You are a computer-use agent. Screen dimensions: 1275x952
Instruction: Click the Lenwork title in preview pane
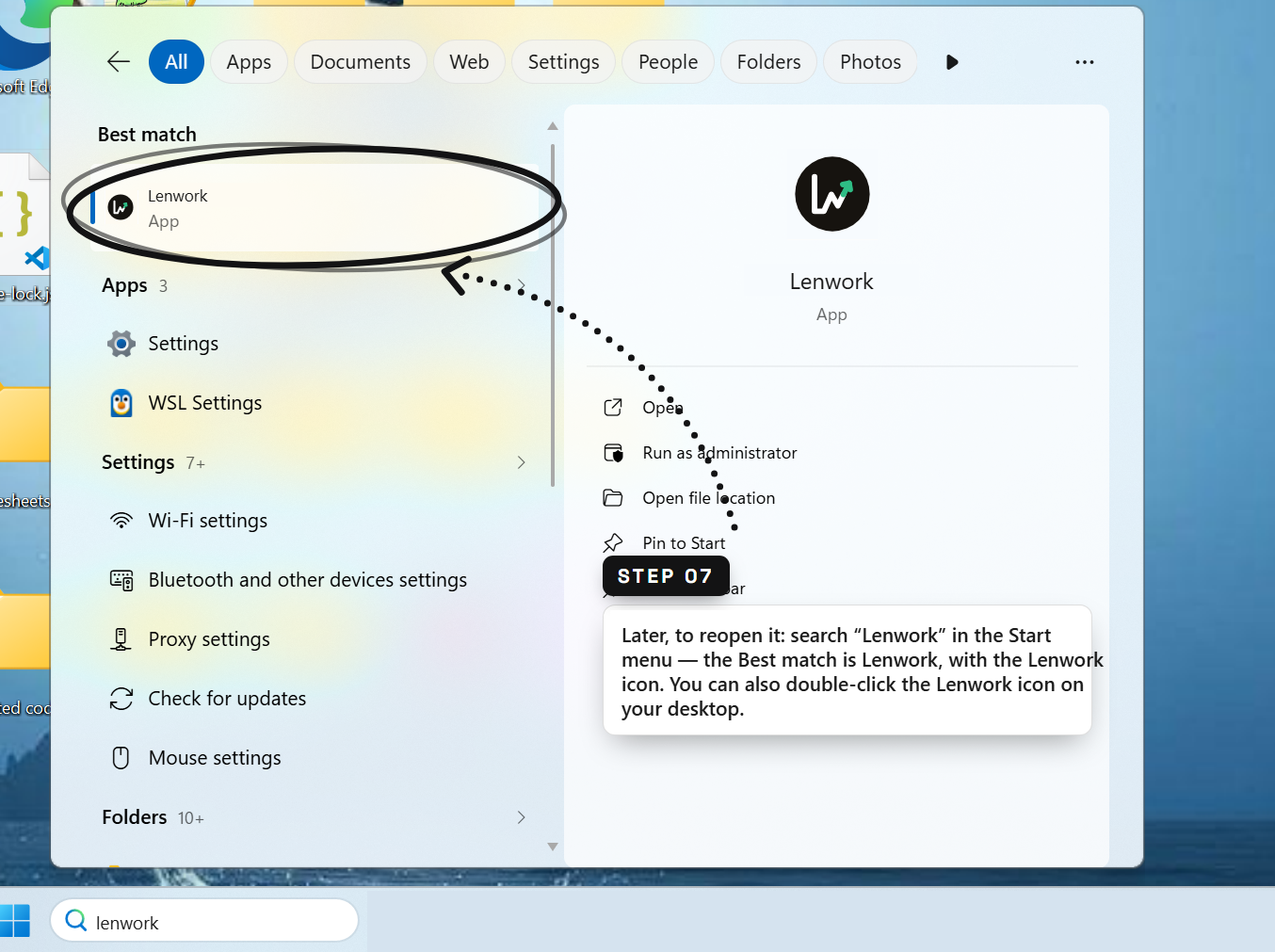pos(831,282)
